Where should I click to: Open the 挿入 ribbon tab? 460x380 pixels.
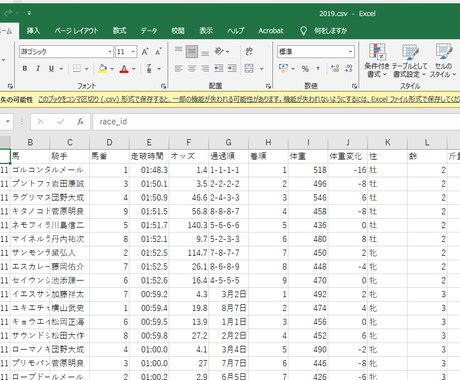(x=33, y=31)
